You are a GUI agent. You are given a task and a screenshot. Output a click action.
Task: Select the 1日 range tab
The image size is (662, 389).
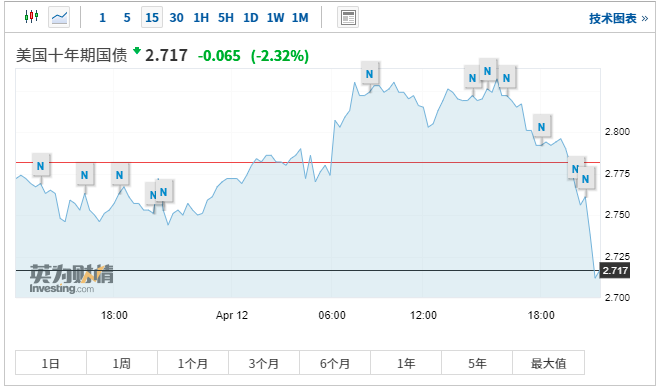[51, 363]
